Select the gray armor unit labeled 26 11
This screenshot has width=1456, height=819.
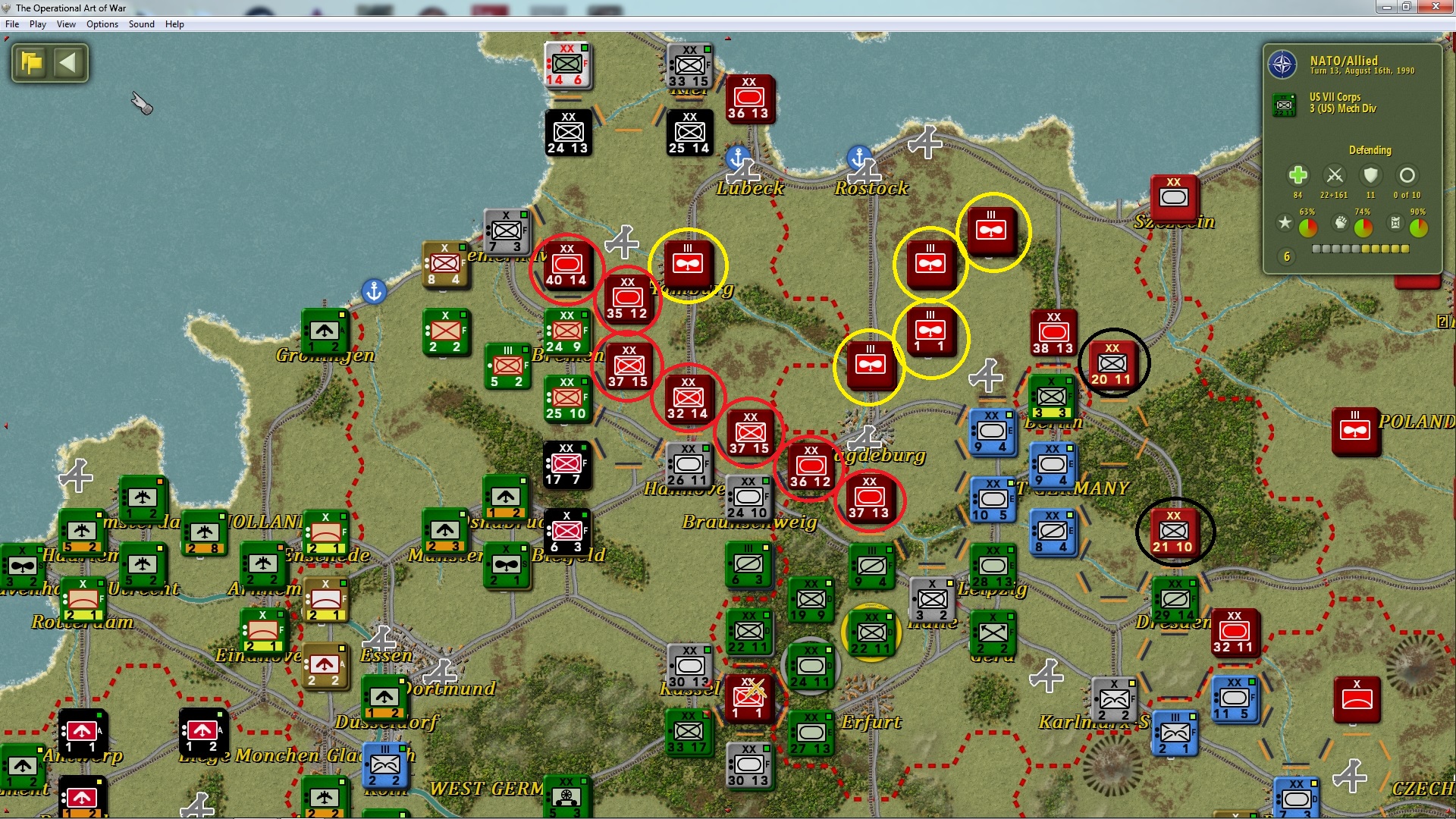pyautogui.click(x=688, y=465)
